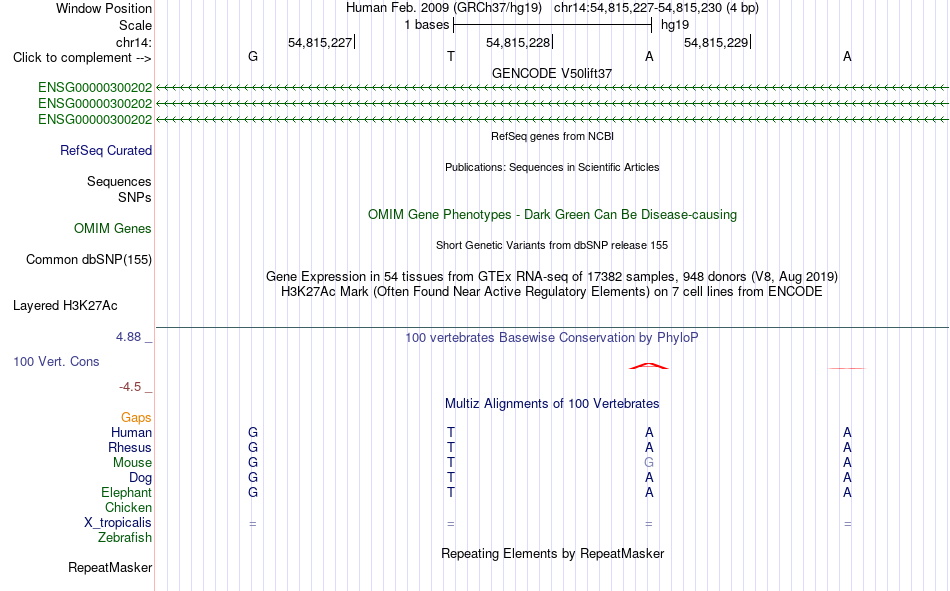The height and width of the screenshot is (591, 950).
Task: Select the SNPs track label
Action: point(135,198)
